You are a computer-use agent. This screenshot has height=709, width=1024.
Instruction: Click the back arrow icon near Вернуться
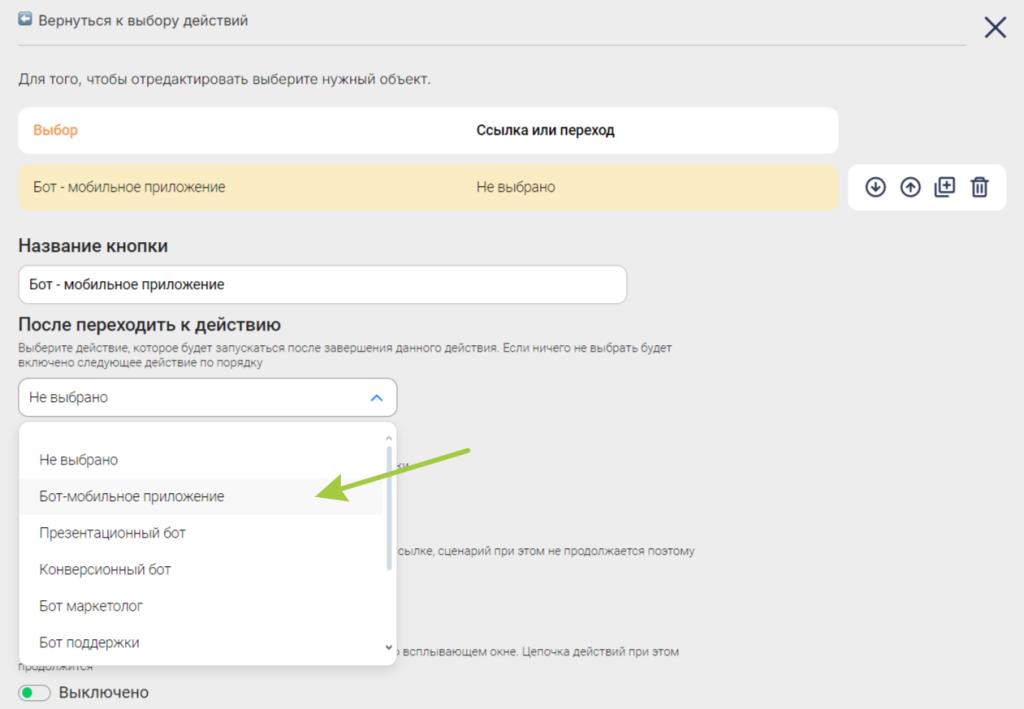coord(25,19)
